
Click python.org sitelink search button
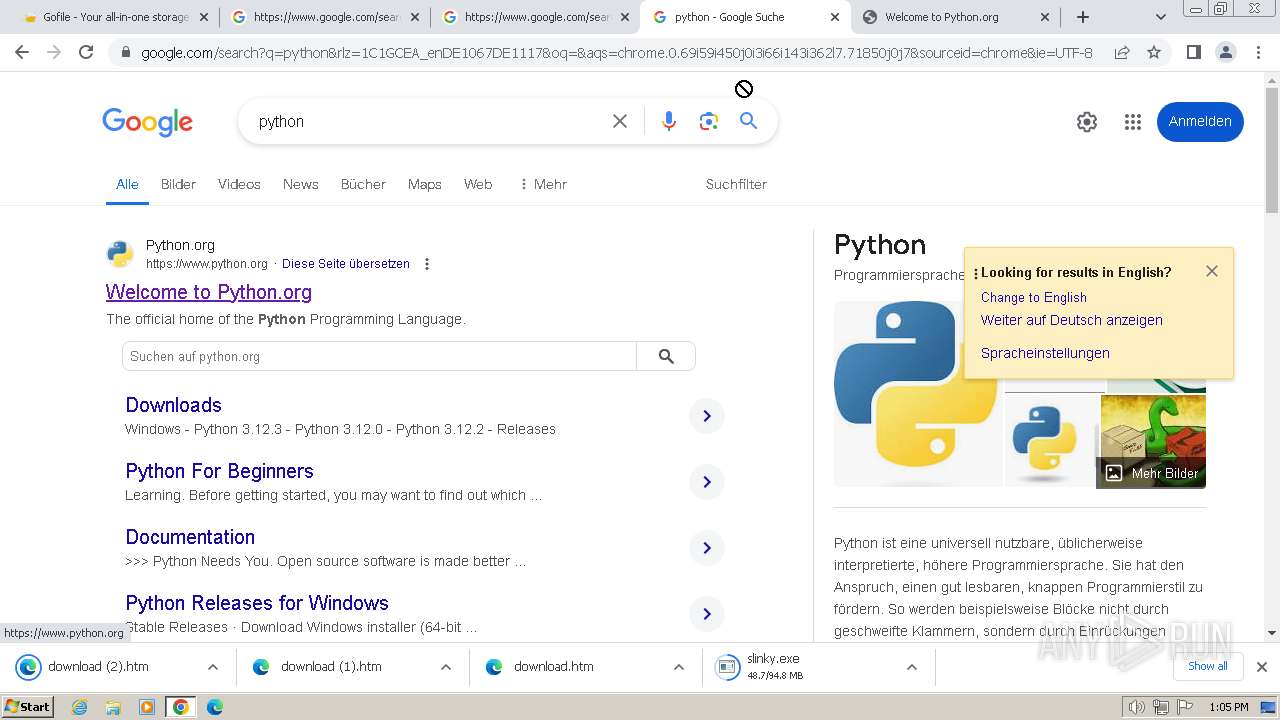666,356
